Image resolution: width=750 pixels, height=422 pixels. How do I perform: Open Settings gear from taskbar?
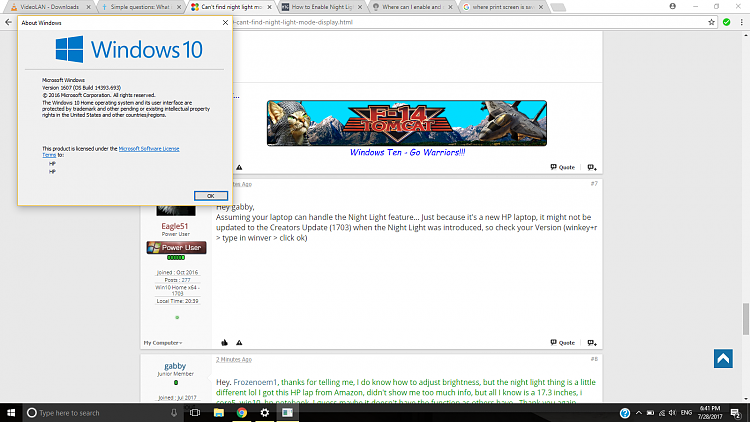click(x=265, y=412)
